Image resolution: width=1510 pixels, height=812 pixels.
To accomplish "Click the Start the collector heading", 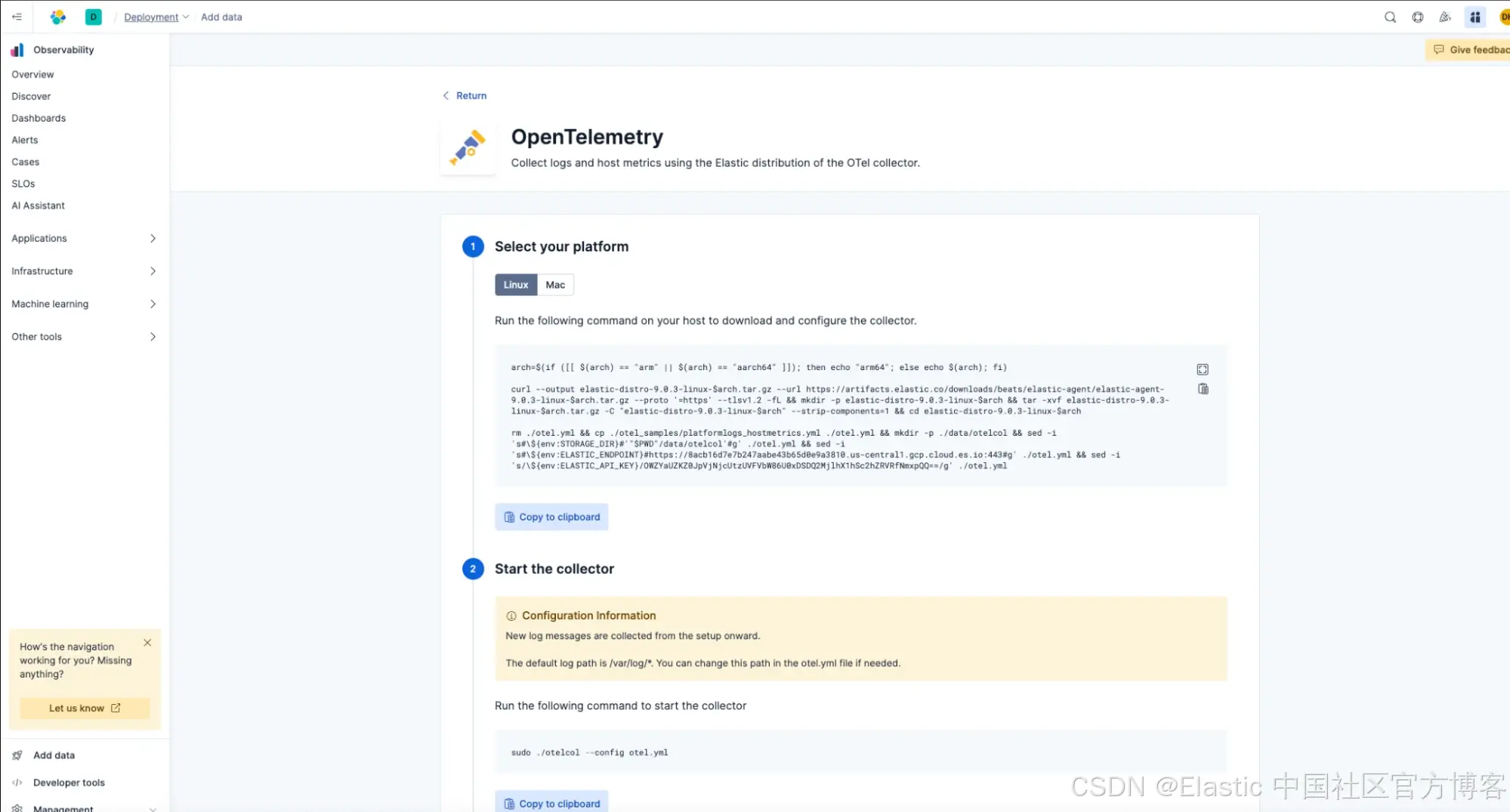I will [x=554, y=569].
